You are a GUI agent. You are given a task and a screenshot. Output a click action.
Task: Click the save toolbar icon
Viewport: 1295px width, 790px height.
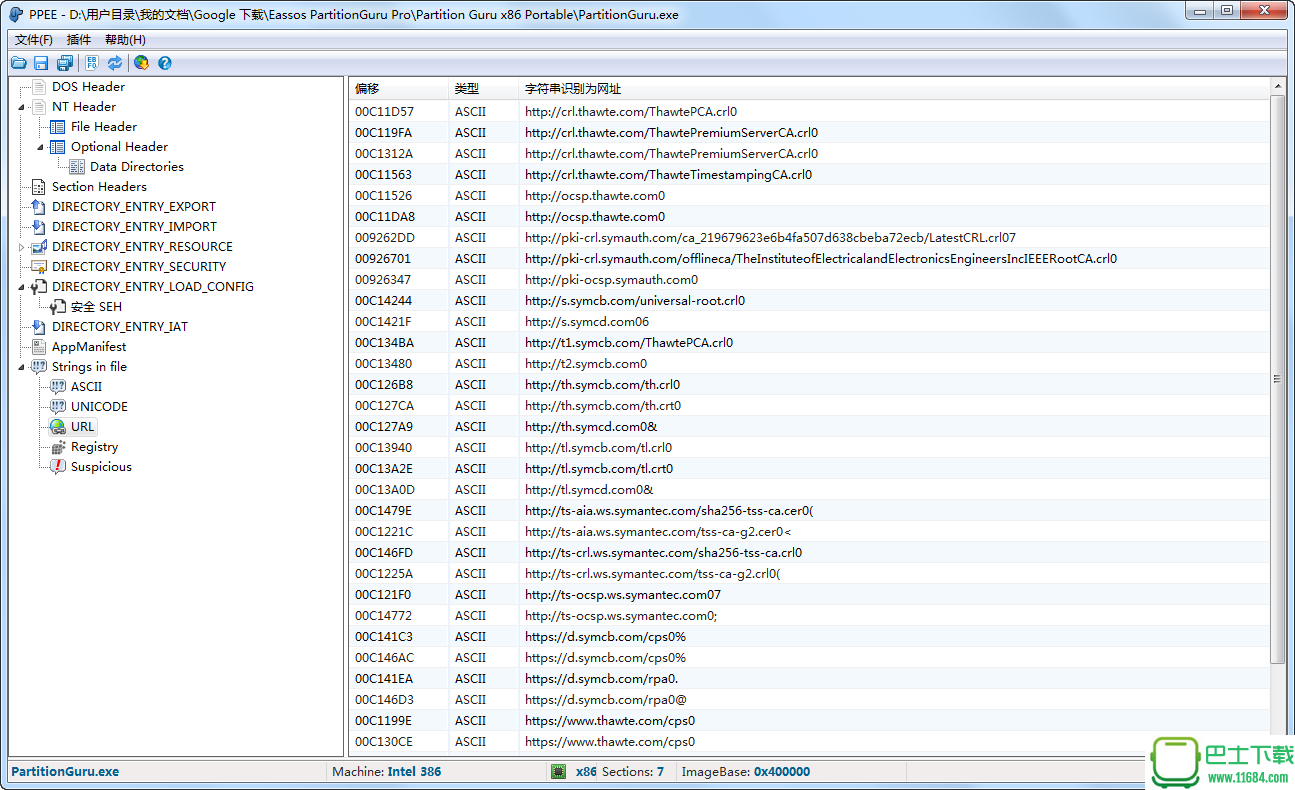tap(41, 63)
